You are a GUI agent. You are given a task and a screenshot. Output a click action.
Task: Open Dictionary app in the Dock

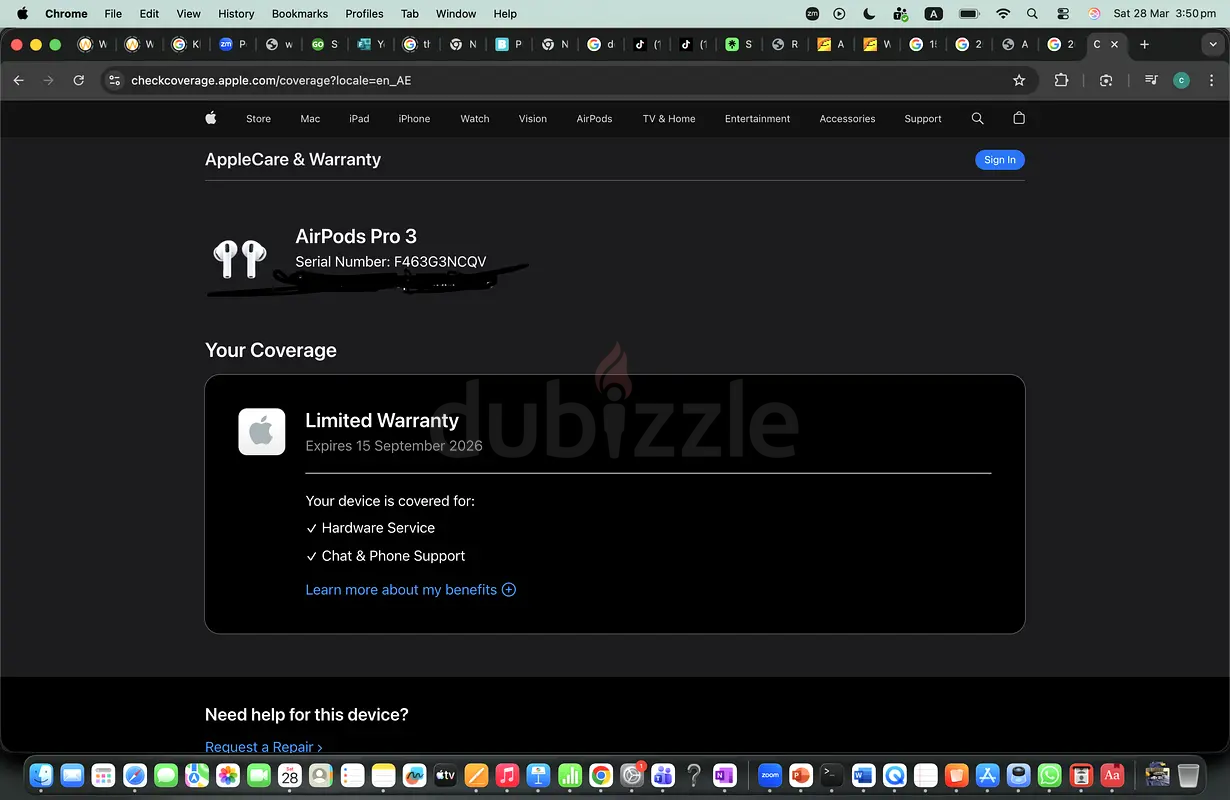pyautogui.click(x=1111, y=775)
